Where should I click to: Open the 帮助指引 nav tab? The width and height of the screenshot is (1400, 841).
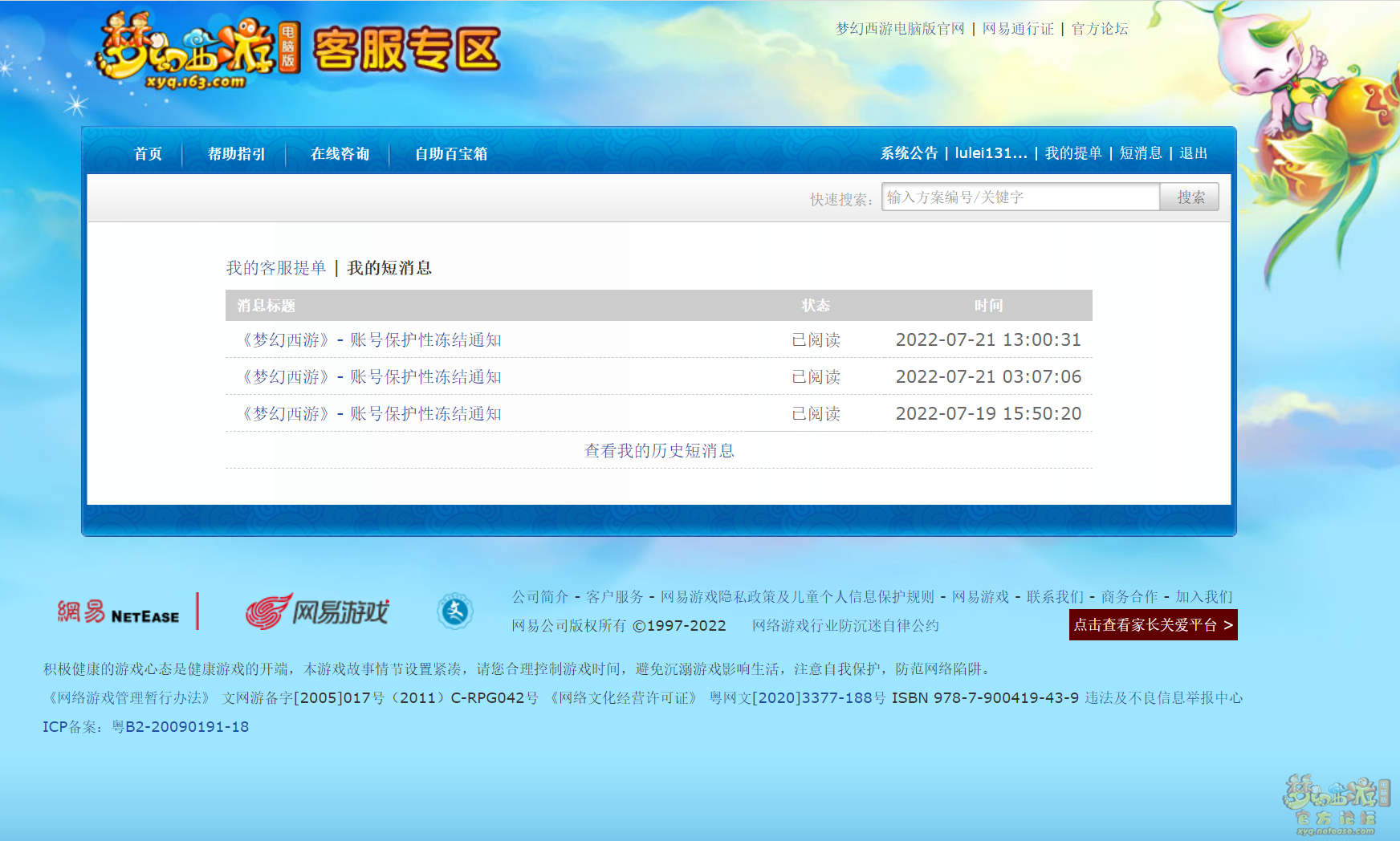(236, 153)
